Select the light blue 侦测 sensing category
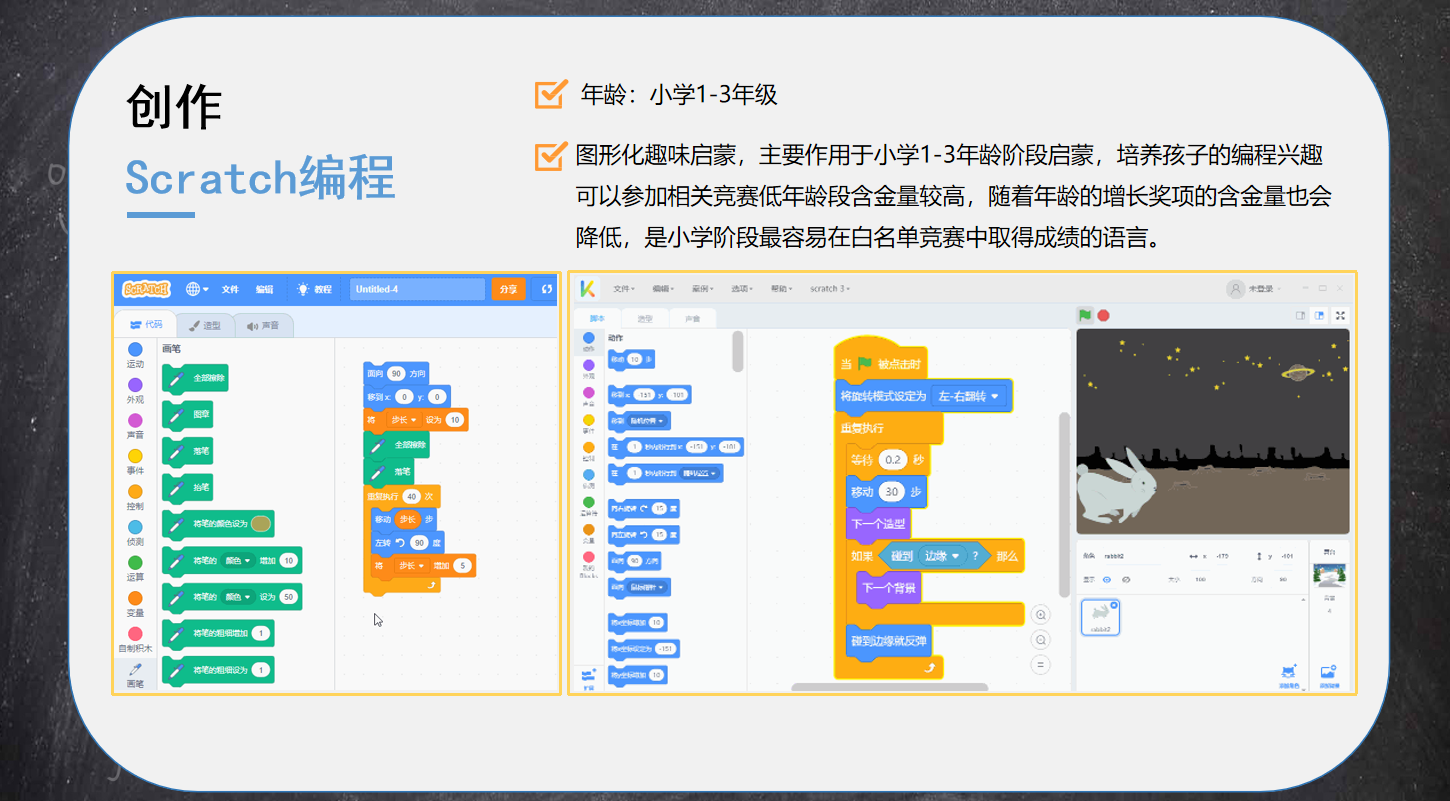The width and height of the screenshot is (1450, 801). tap(135, 533)
